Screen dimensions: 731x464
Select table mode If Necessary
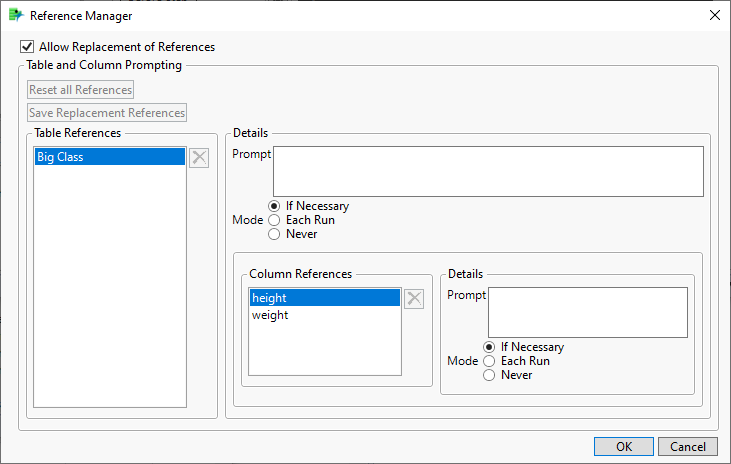(275, 206)
